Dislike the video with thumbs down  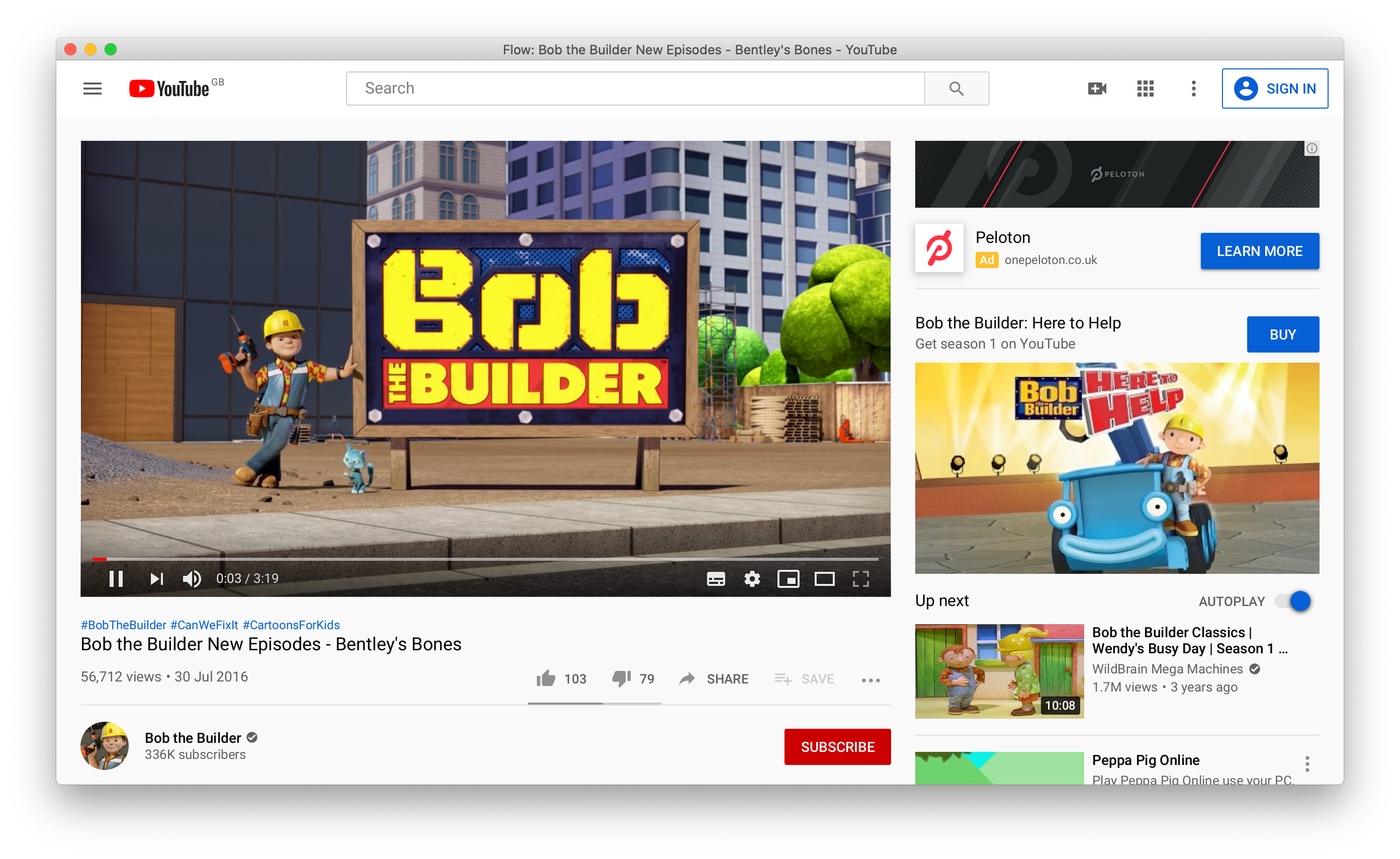coord(621,678)
